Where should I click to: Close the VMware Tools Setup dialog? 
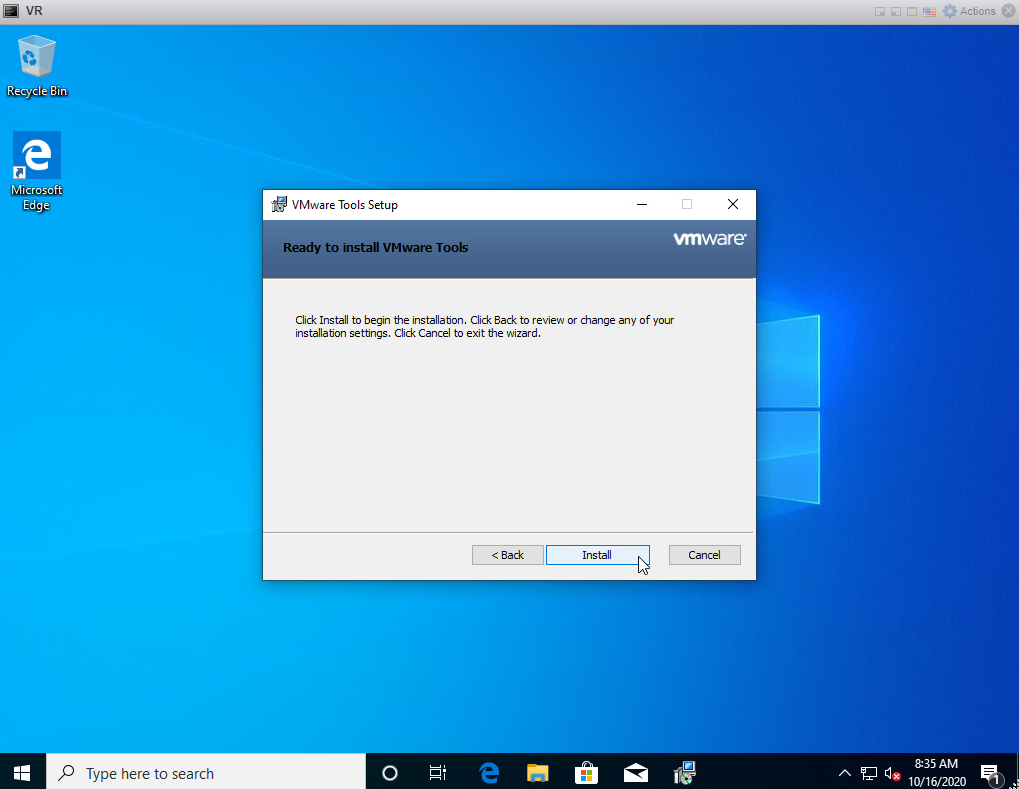(733, 205)
